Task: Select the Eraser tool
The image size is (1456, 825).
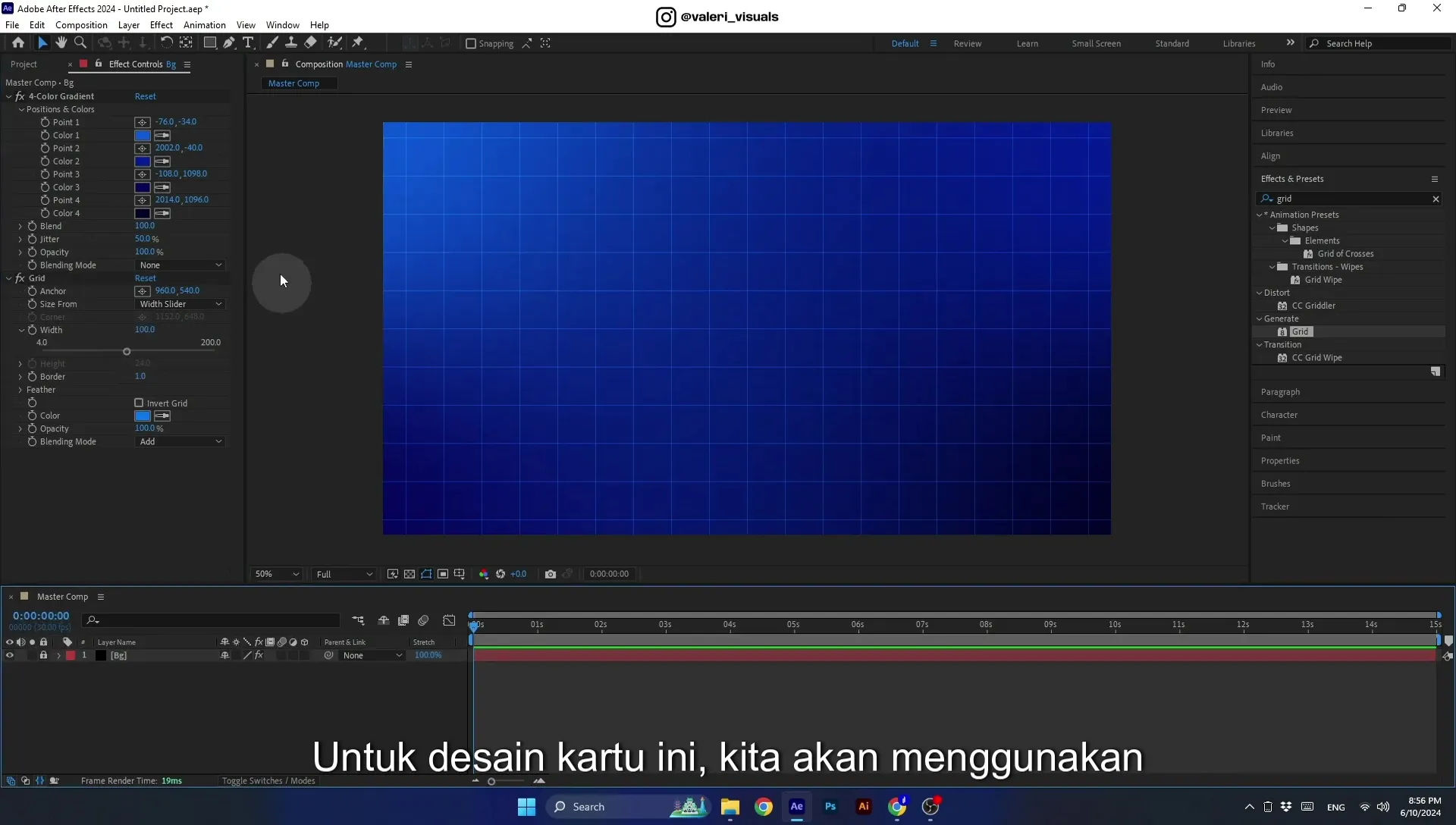Action: [x=311, y=43]
